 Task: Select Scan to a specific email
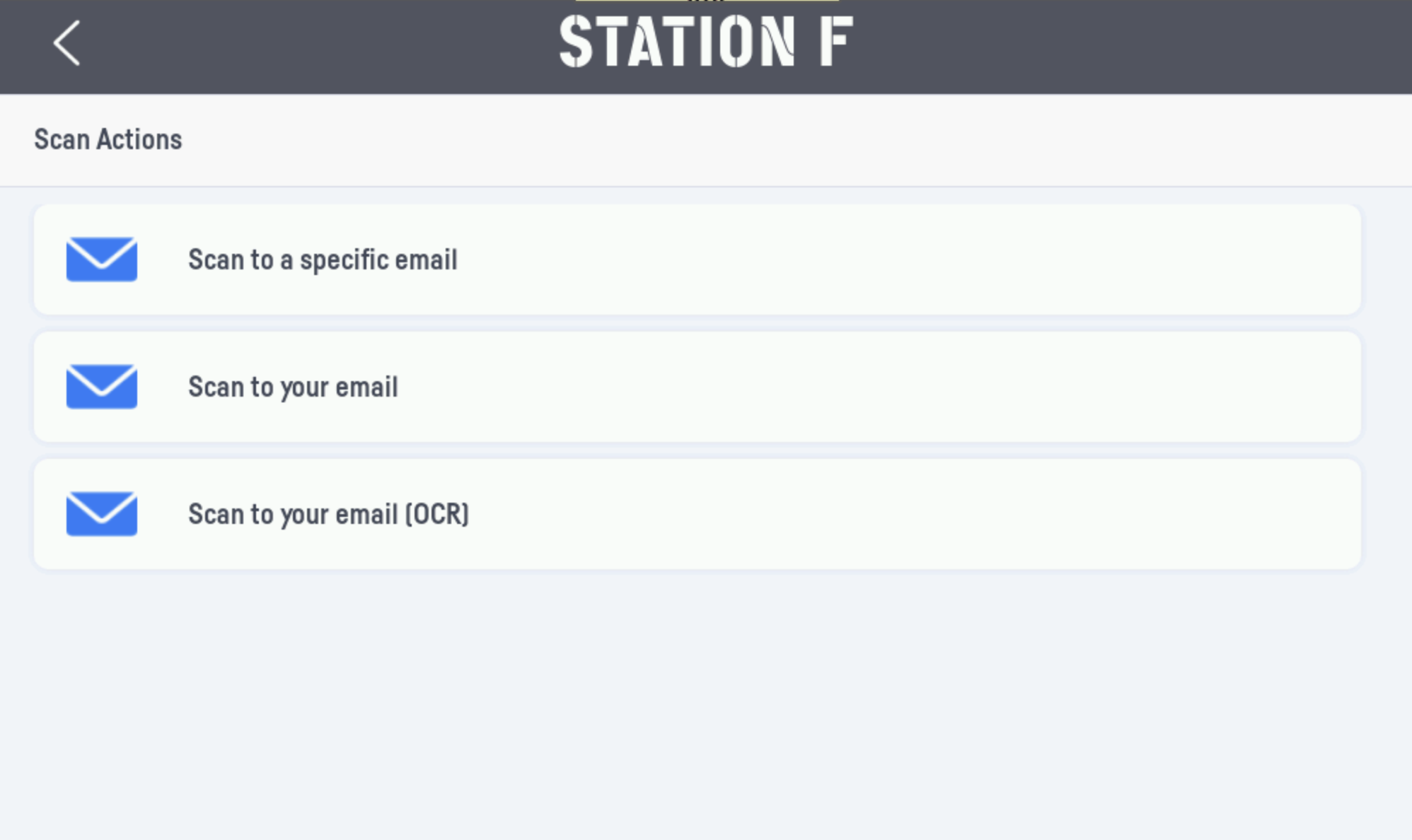pyautogui.click(x=698, y=259)
